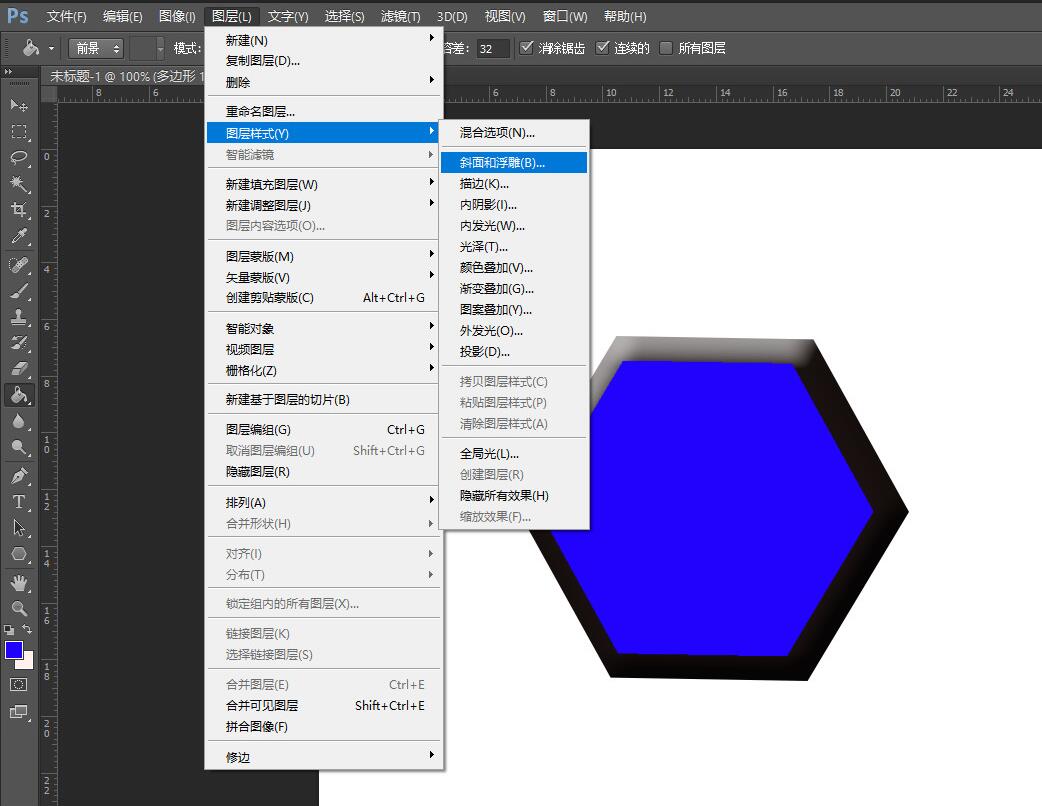Enable the 所有图层 checkbox

[x=664, y=47]
